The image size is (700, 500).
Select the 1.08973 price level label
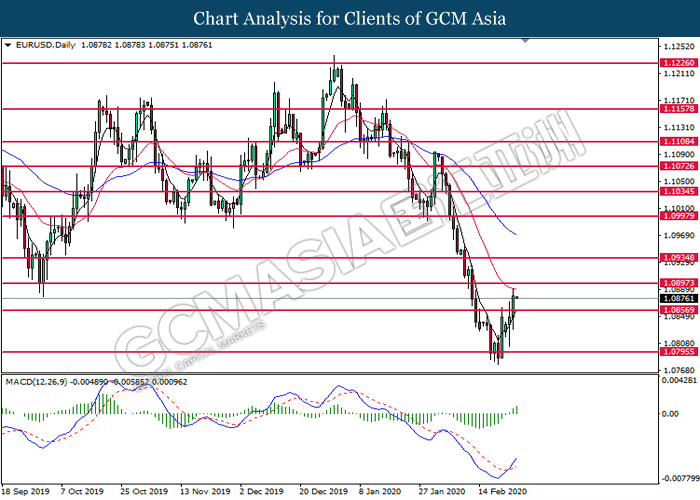[678, 283]
